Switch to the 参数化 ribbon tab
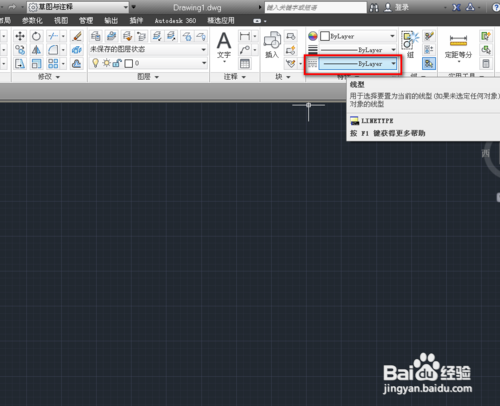The height and width of the screenshot is (406, 500). (x=32, y=21)
